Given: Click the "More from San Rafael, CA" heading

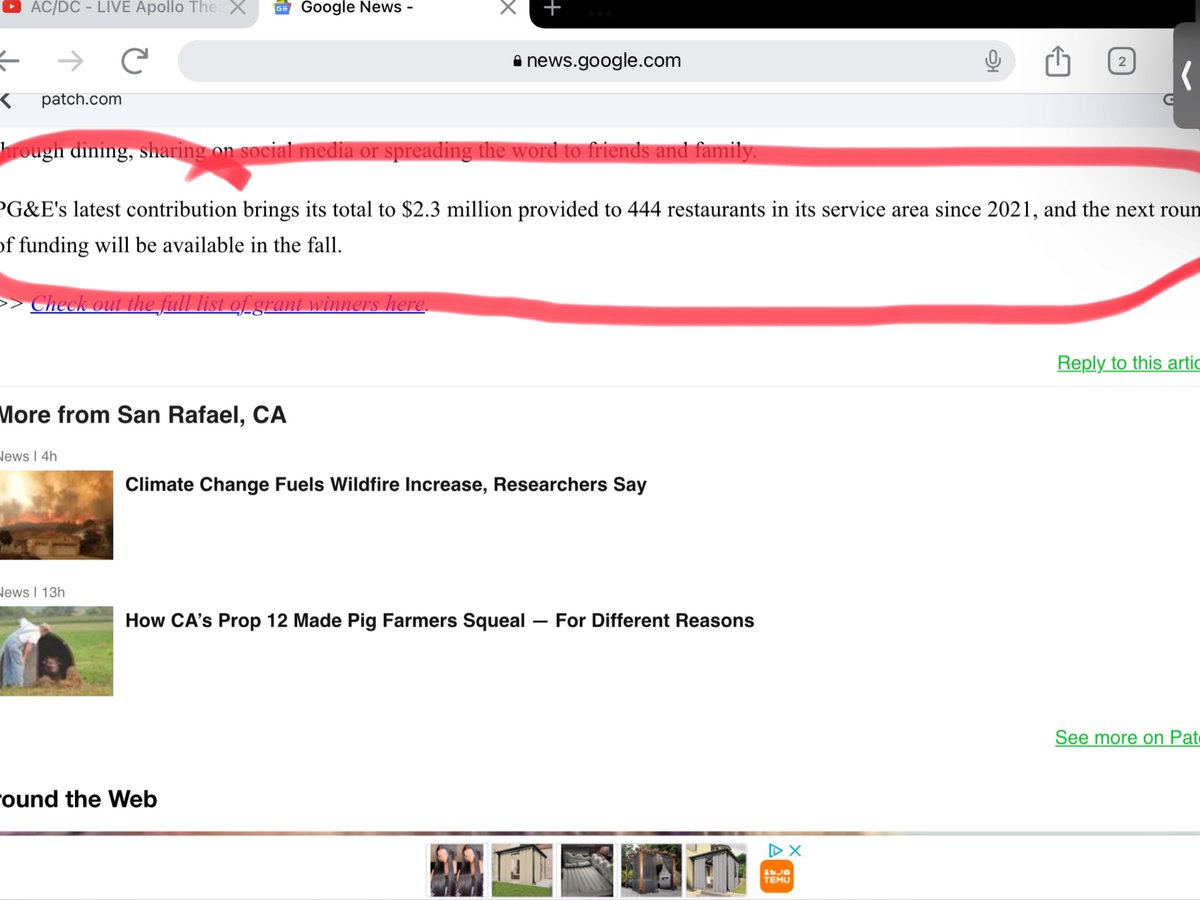Looking at the screenshot, I should [x=142, y=415].
